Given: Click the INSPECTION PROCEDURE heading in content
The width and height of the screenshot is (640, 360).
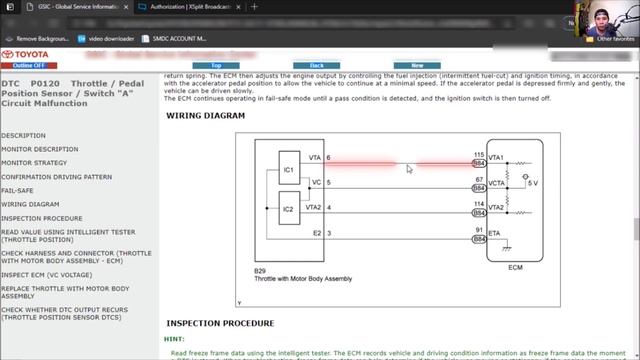Looking at the screenshot, I should tap(220, 323).
